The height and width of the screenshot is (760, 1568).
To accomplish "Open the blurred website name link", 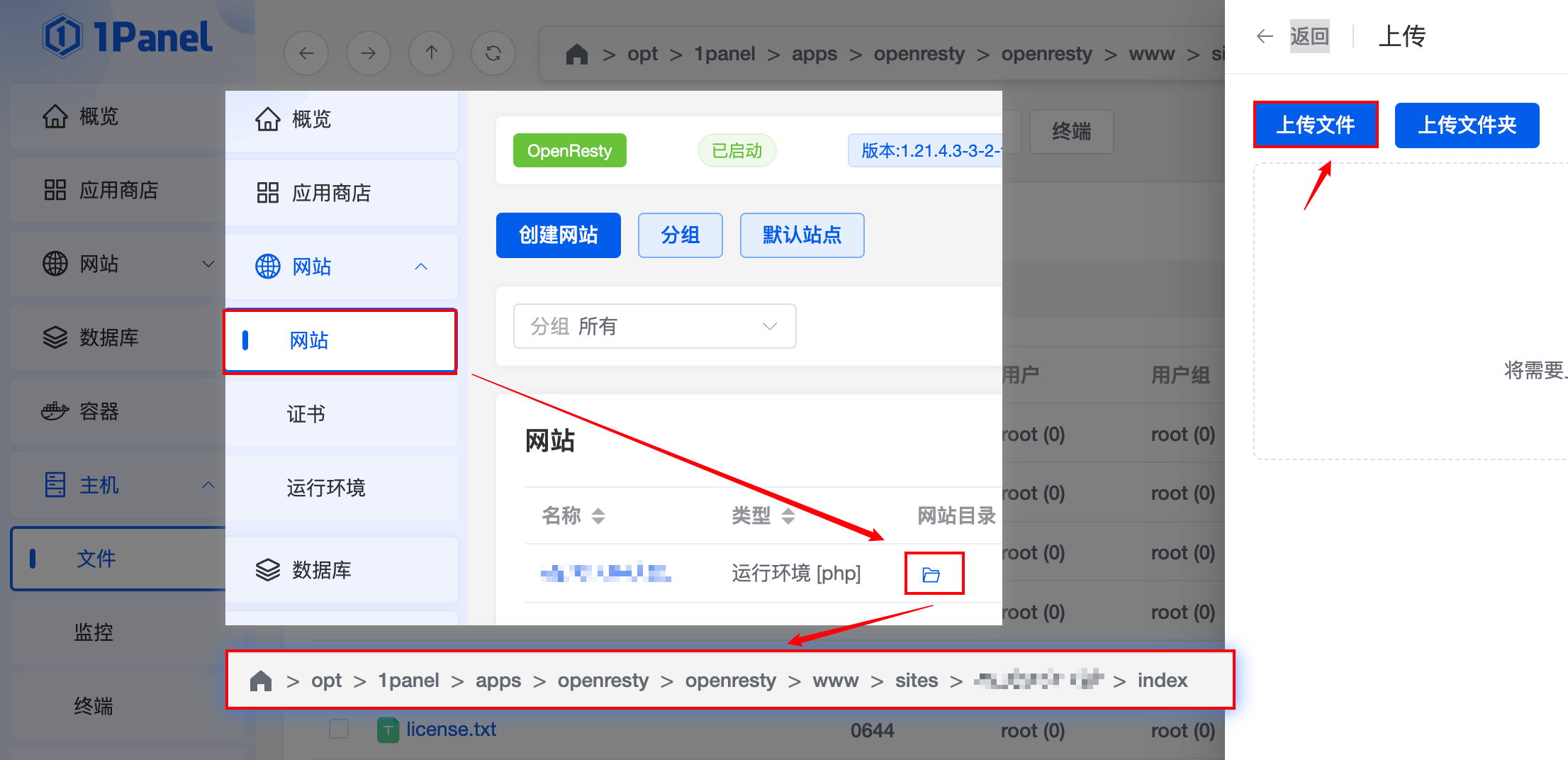I will point(606,573).
